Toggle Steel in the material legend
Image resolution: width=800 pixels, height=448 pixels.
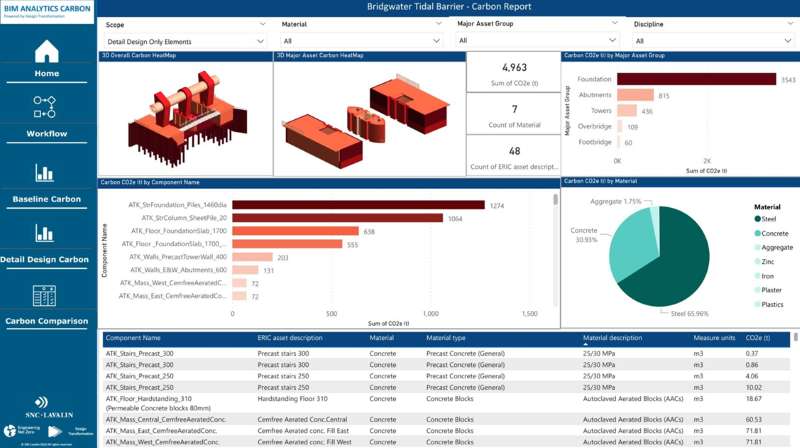763,219
